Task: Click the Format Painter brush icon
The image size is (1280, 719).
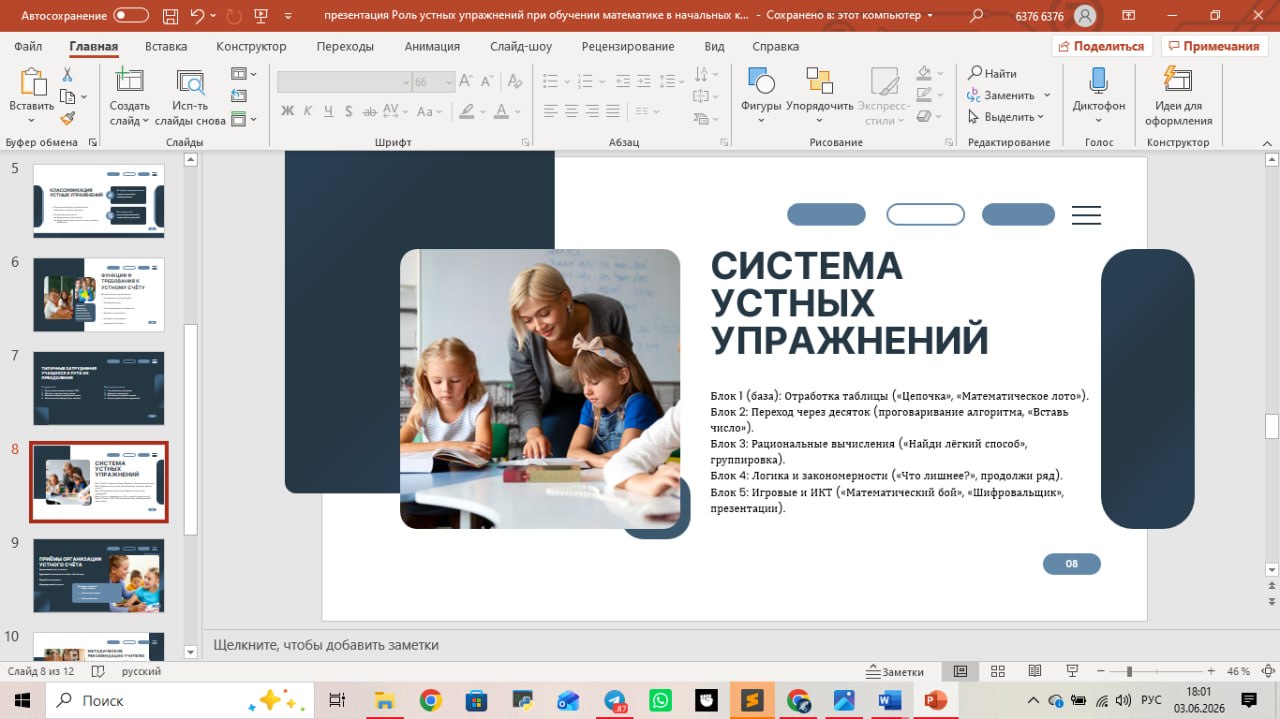Action: tap(67, 118)
